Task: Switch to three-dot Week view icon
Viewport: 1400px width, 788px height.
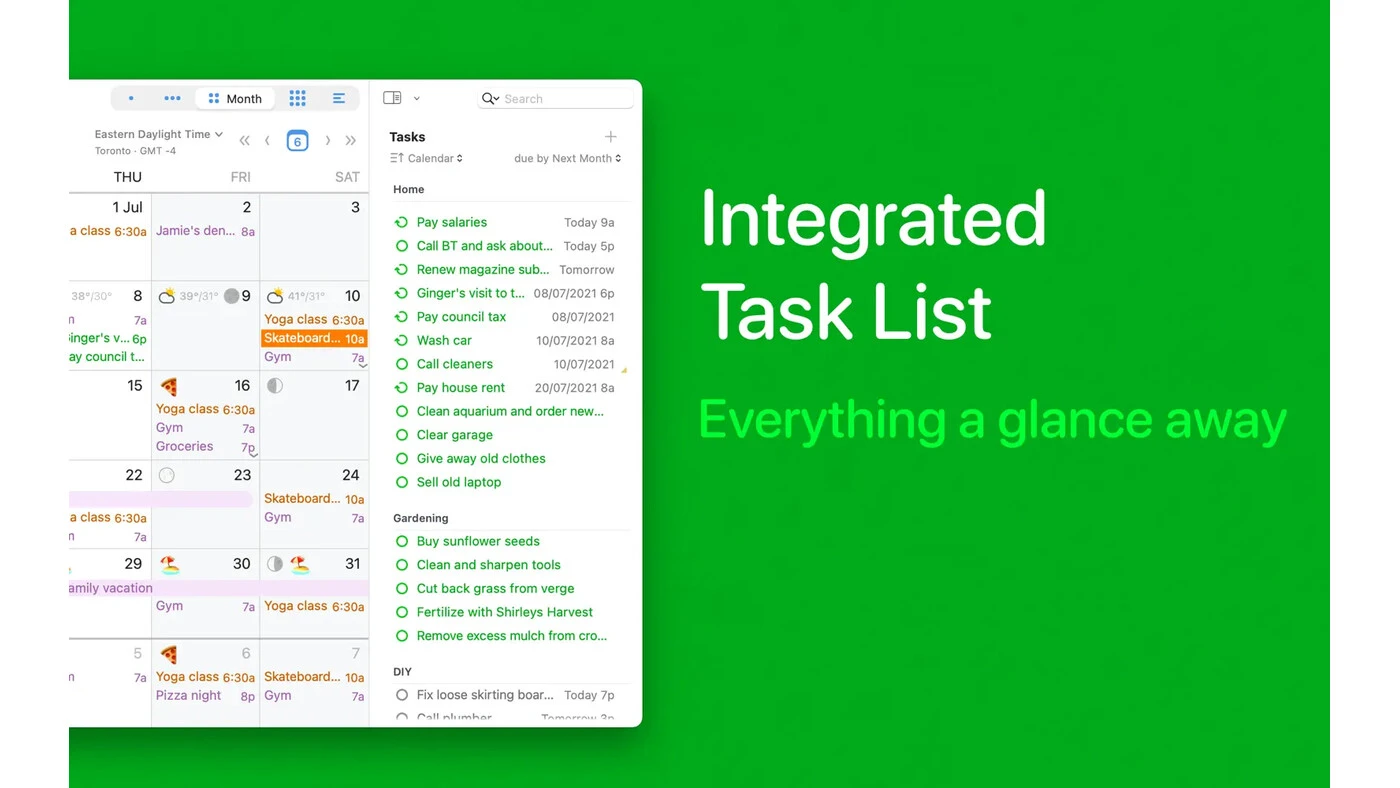Action: tap(172, 98)
